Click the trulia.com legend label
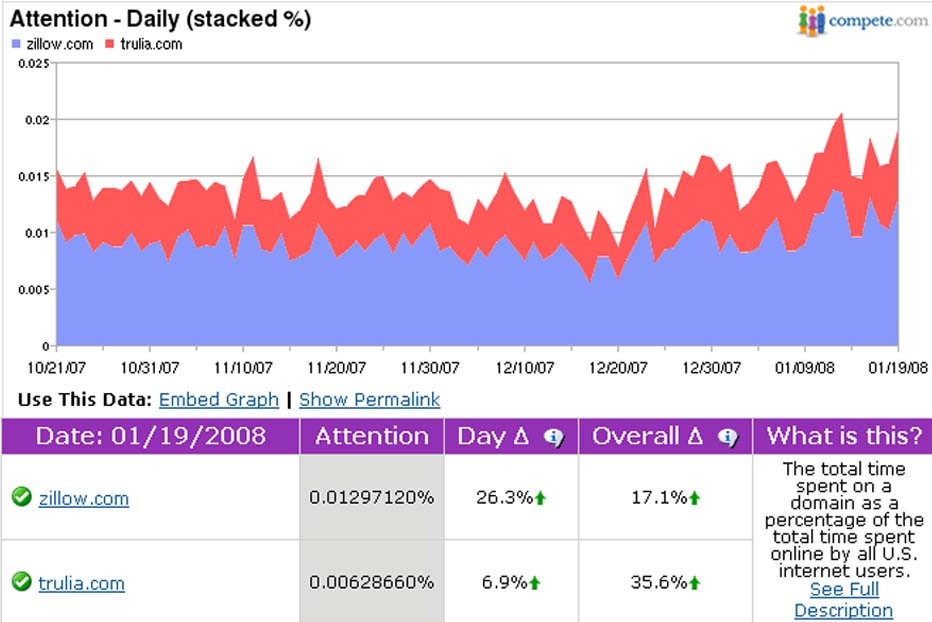Screen dimensions: 932x622 pos(151,45)
